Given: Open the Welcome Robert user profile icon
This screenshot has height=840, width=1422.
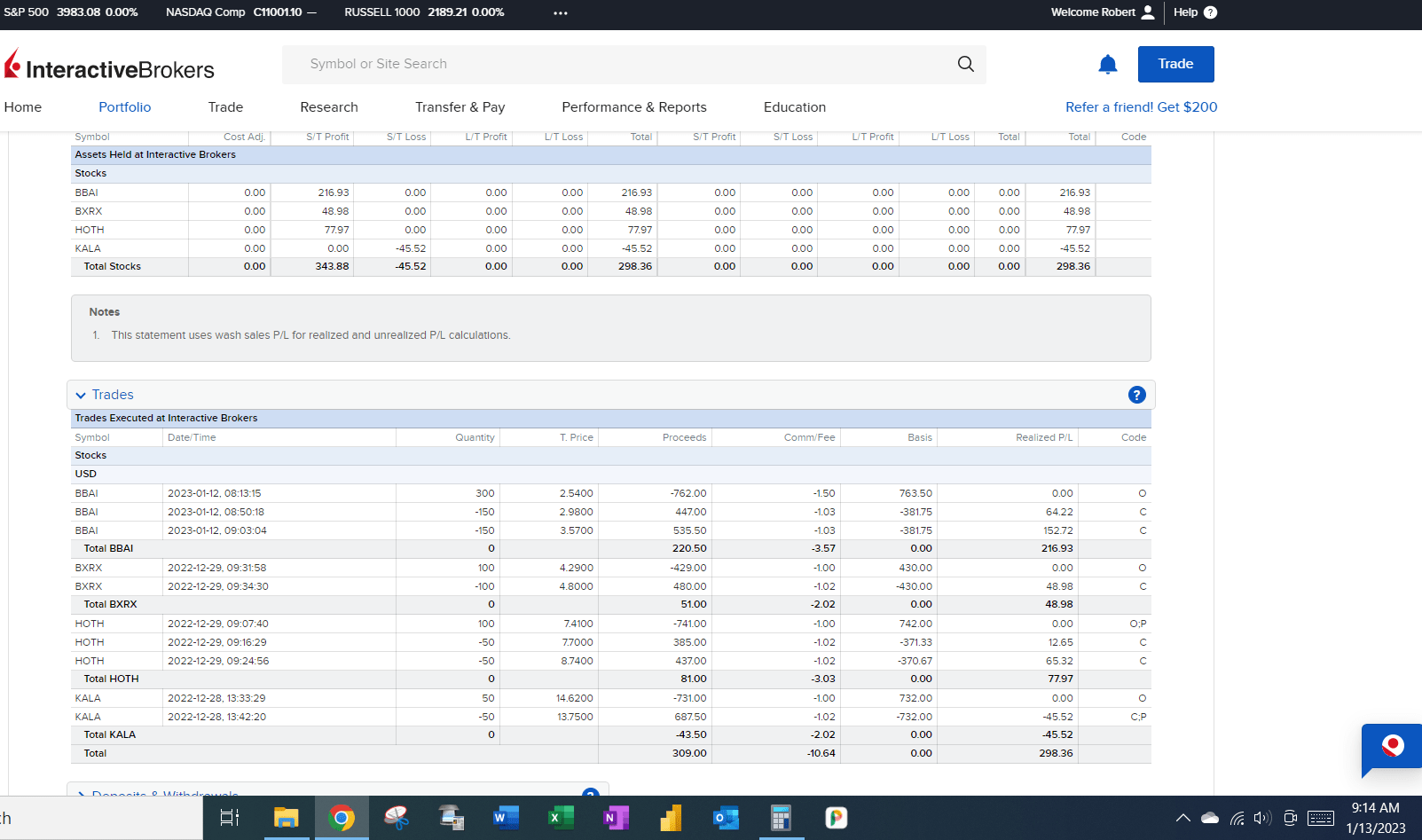Looking at the screenshot, I should [x=1148, y=12].
